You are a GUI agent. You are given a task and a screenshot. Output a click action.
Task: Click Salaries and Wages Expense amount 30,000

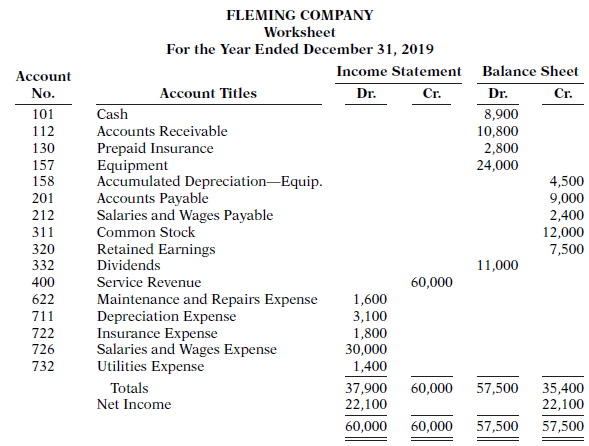(366, 349)
